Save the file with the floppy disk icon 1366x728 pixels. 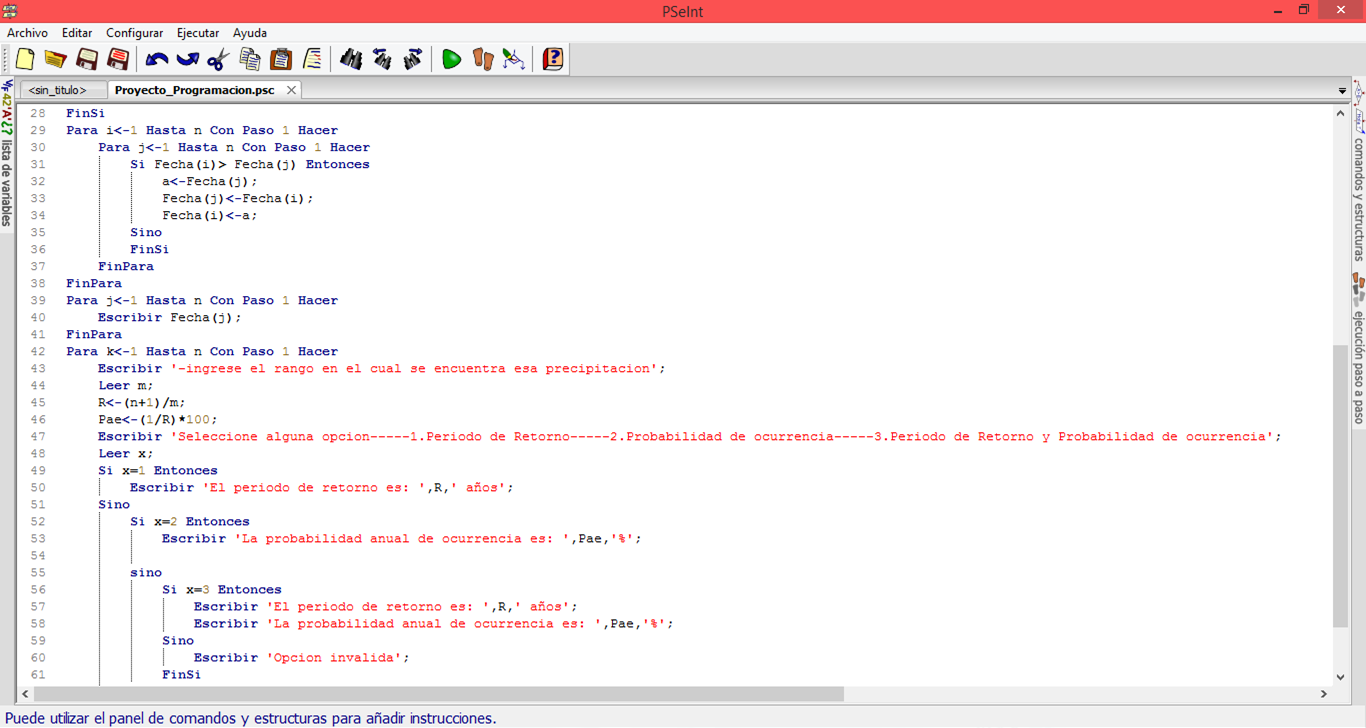[x=87, y=59]
